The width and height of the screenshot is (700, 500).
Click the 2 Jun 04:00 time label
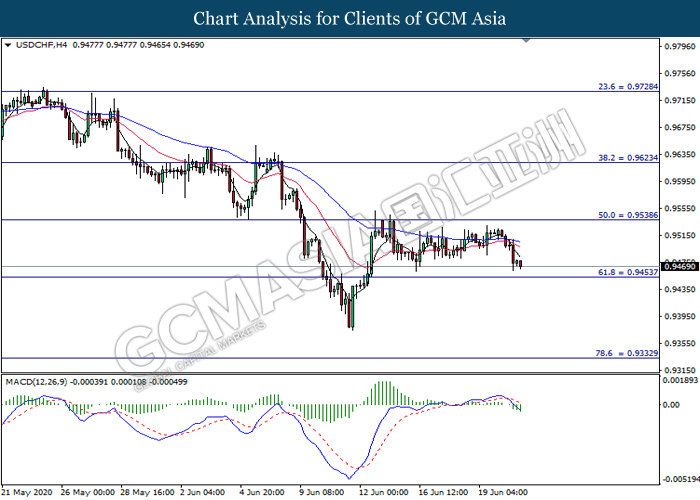[x=203, y=492]
